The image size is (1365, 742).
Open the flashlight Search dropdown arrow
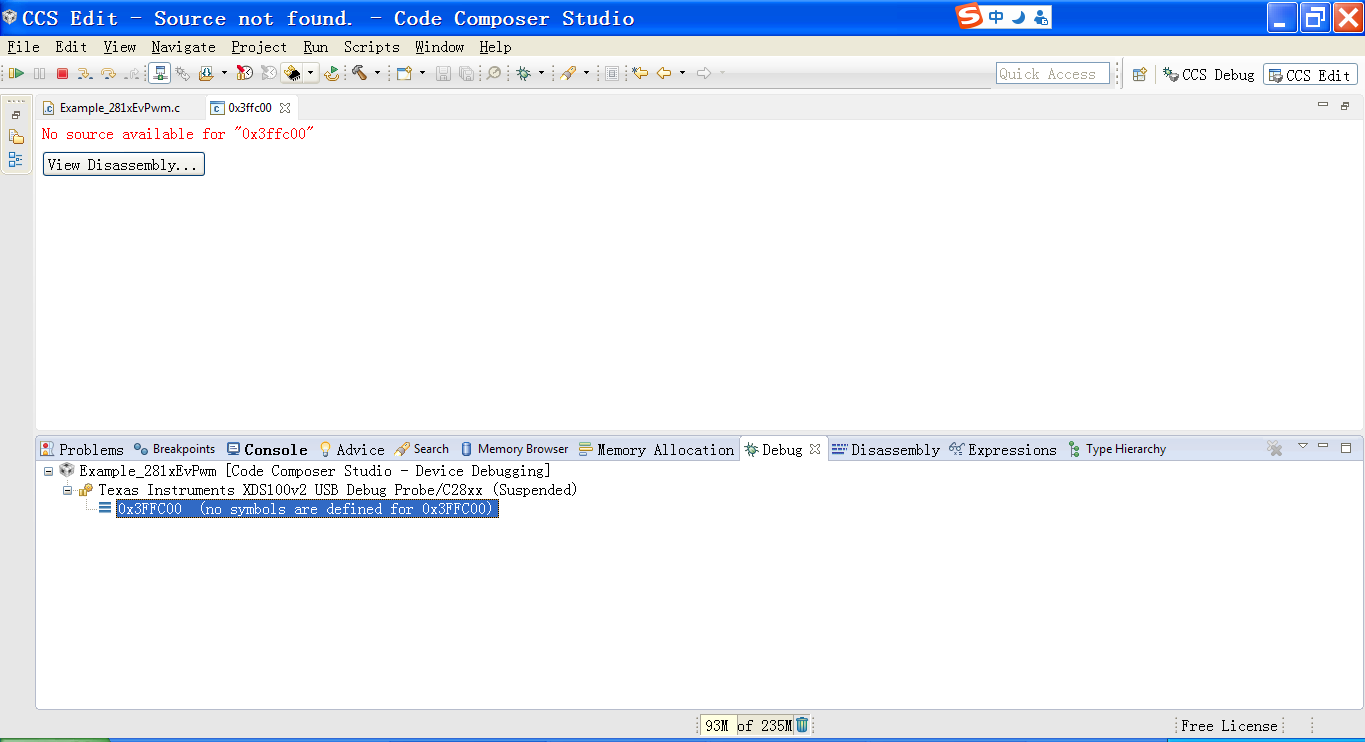[586, 73]
